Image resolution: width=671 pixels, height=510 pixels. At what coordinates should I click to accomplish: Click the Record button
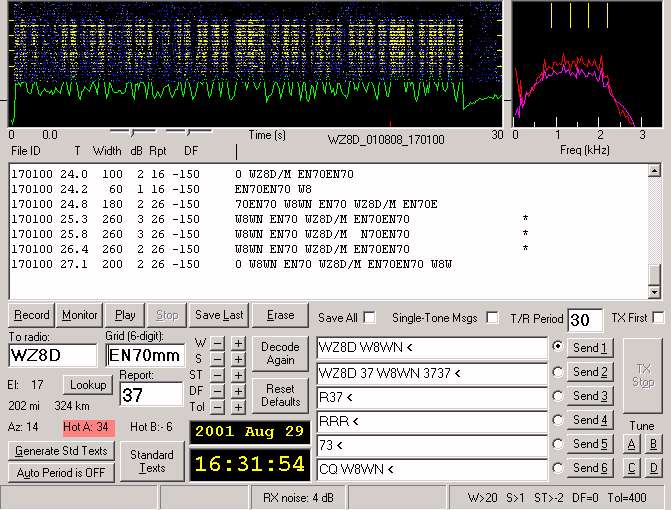[x=31, y=315]
